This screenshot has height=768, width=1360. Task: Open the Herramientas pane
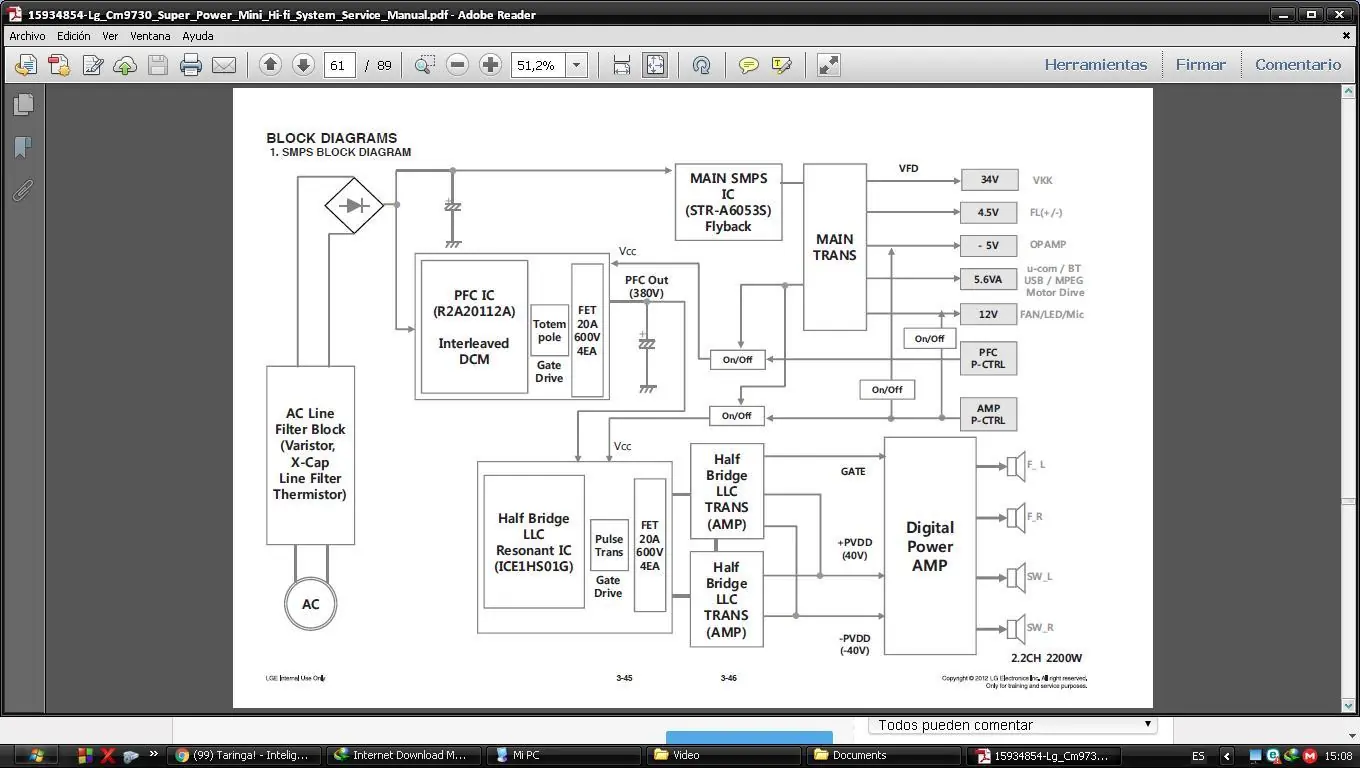pos(1096,65)
